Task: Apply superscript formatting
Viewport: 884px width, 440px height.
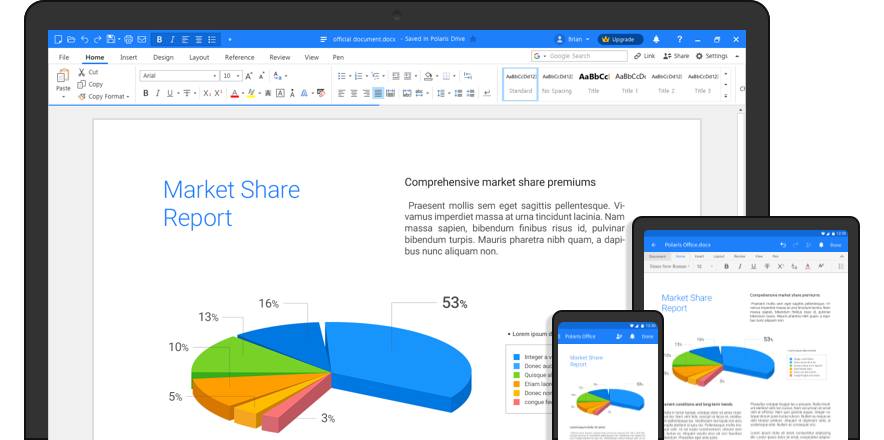Action: click(x=218, y=93)
